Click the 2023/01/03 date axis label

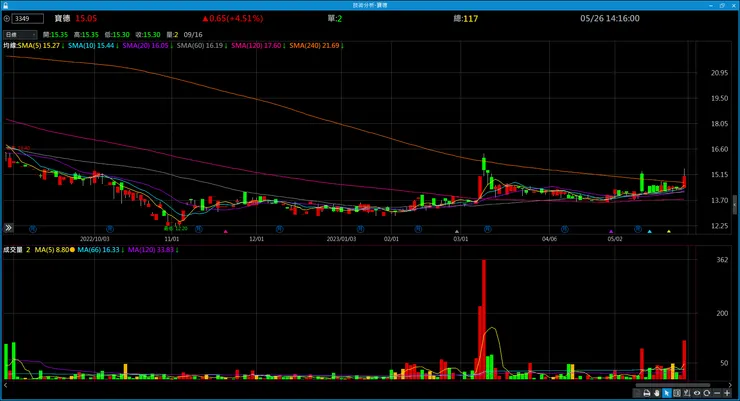tap(341, 239)
